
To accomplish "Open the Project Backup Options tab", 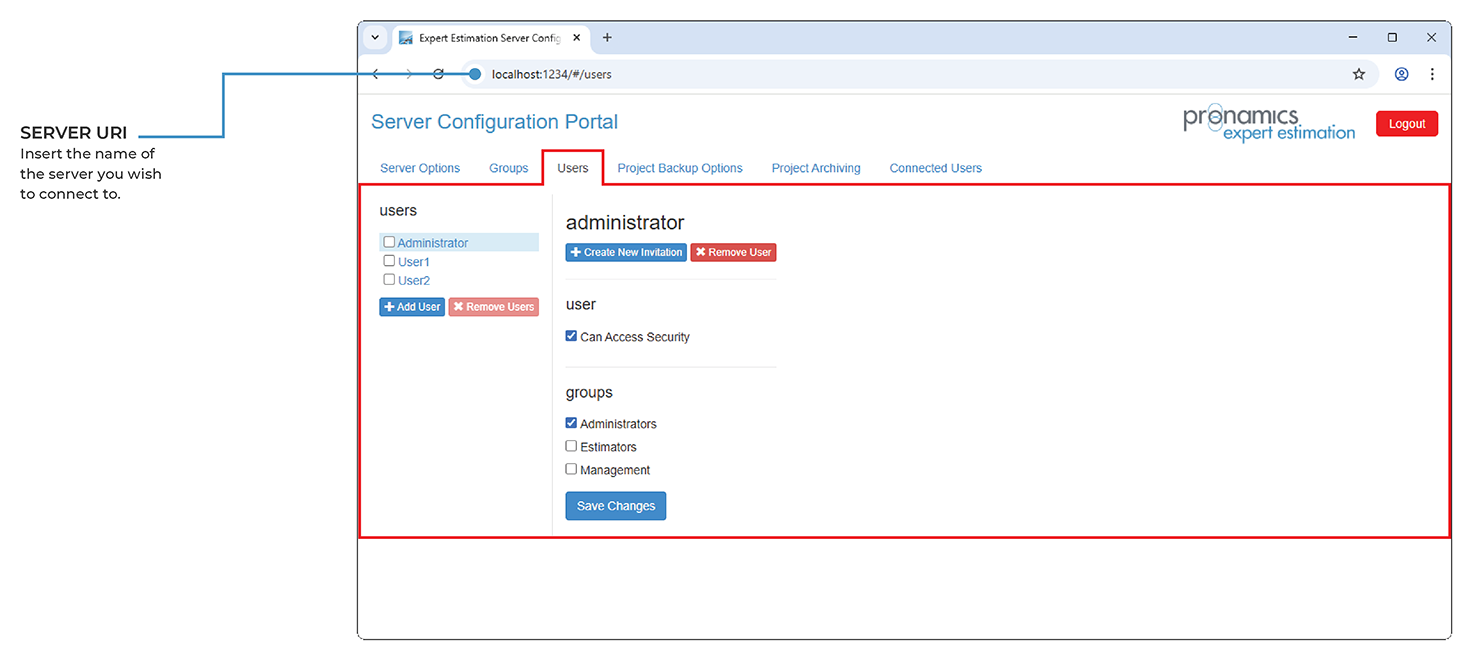I will click(x=680, y=168).
